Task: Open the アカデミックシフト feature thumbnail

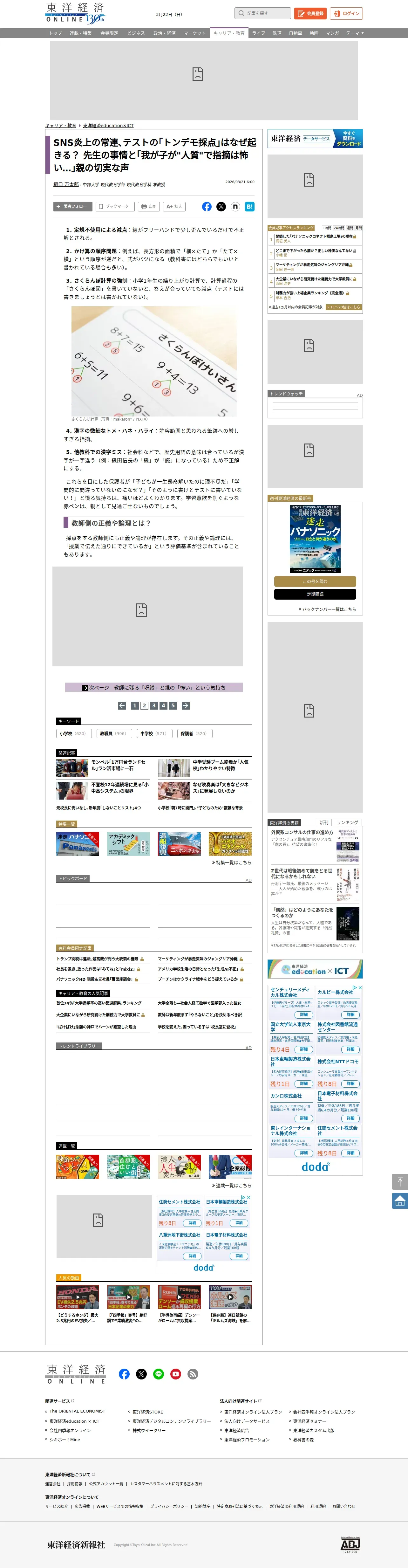Action: click(128, 844)
